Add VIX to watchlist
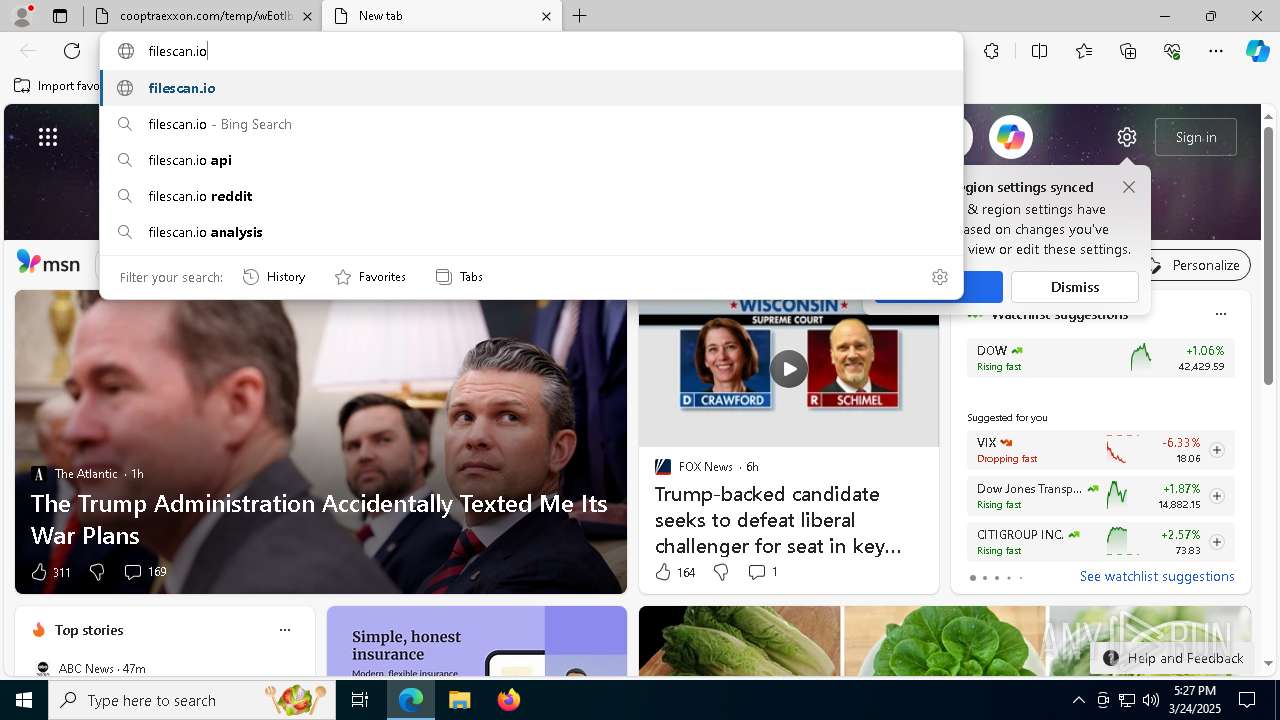This screenshot has height=720, width=1280. point(1217,450)
